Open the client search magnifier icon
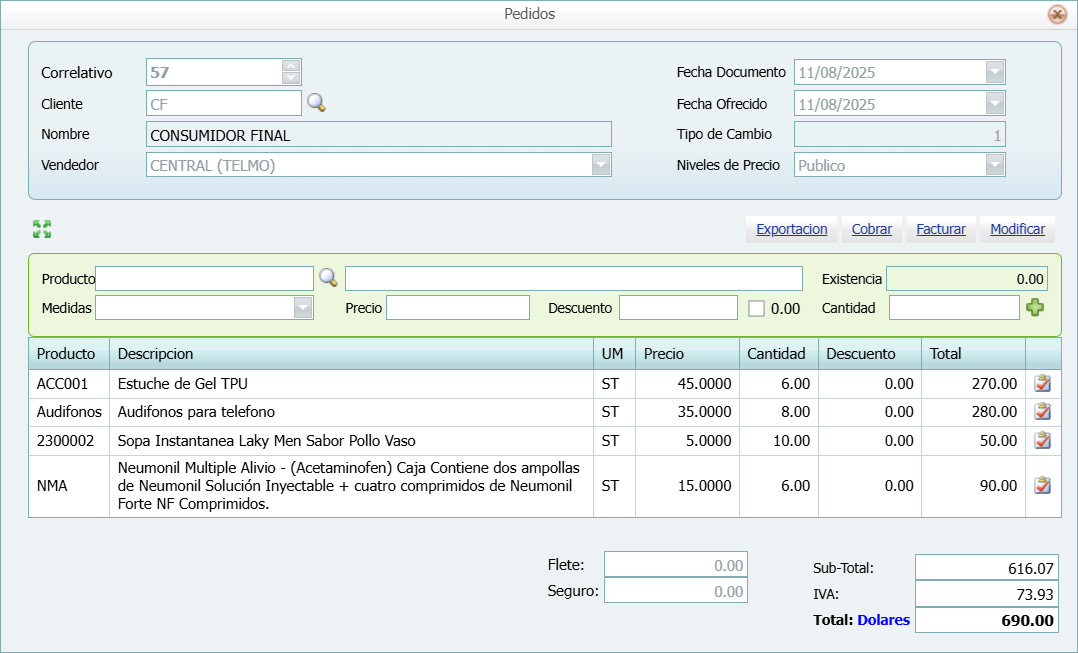The height and width of the screenshot is (653, 1078). [x=316, y=103]
